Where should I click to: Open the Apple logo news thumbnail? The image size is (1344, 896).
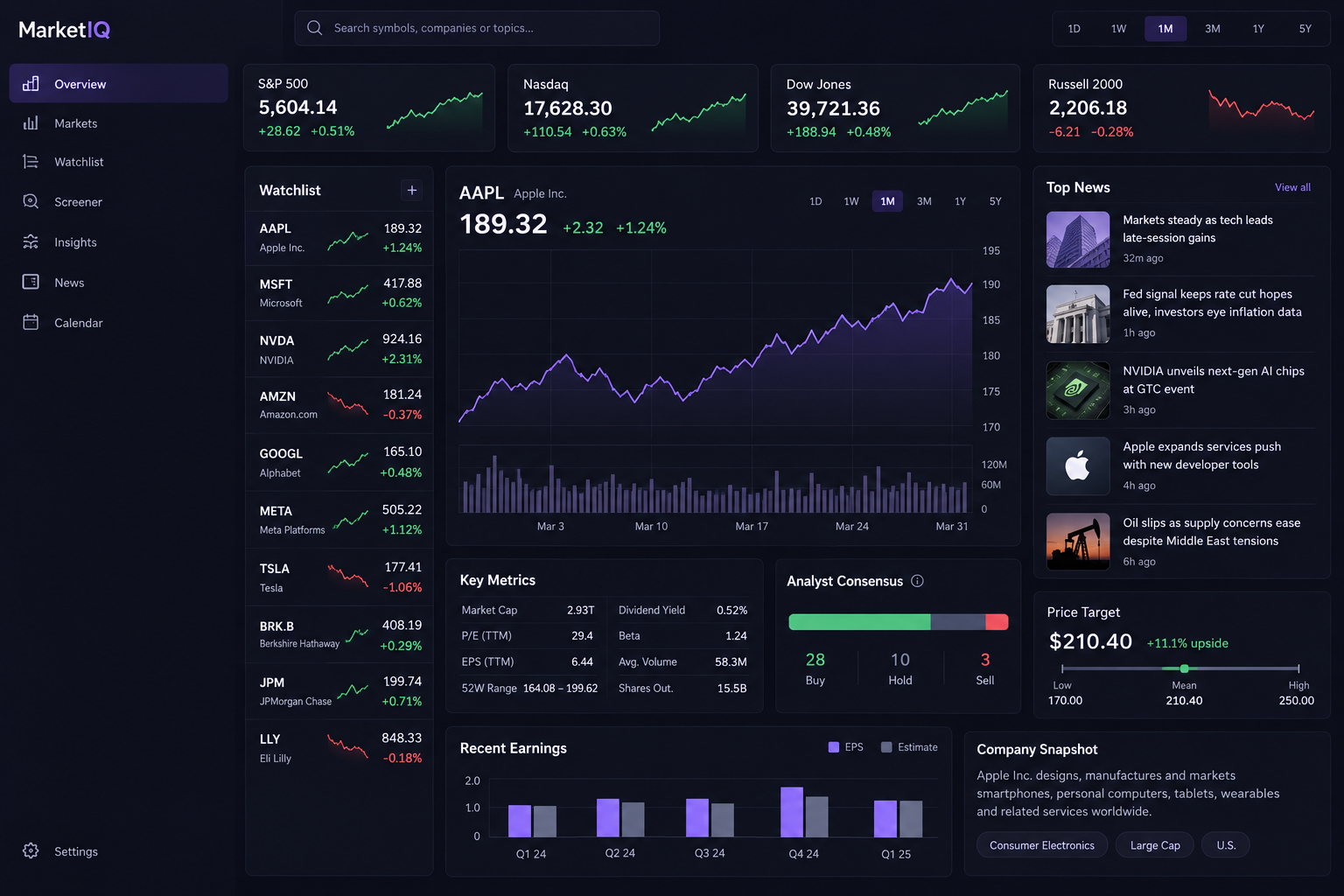pyautogui.click(x=1078, y=466)
